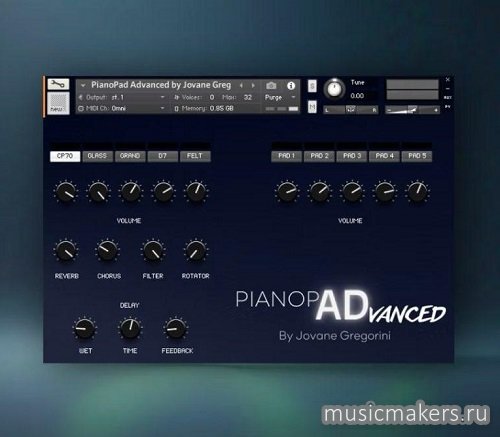Viewport: 500px width, 437px height.
Task: Enable the PAD 2 button
Action: tap(319, 156)
